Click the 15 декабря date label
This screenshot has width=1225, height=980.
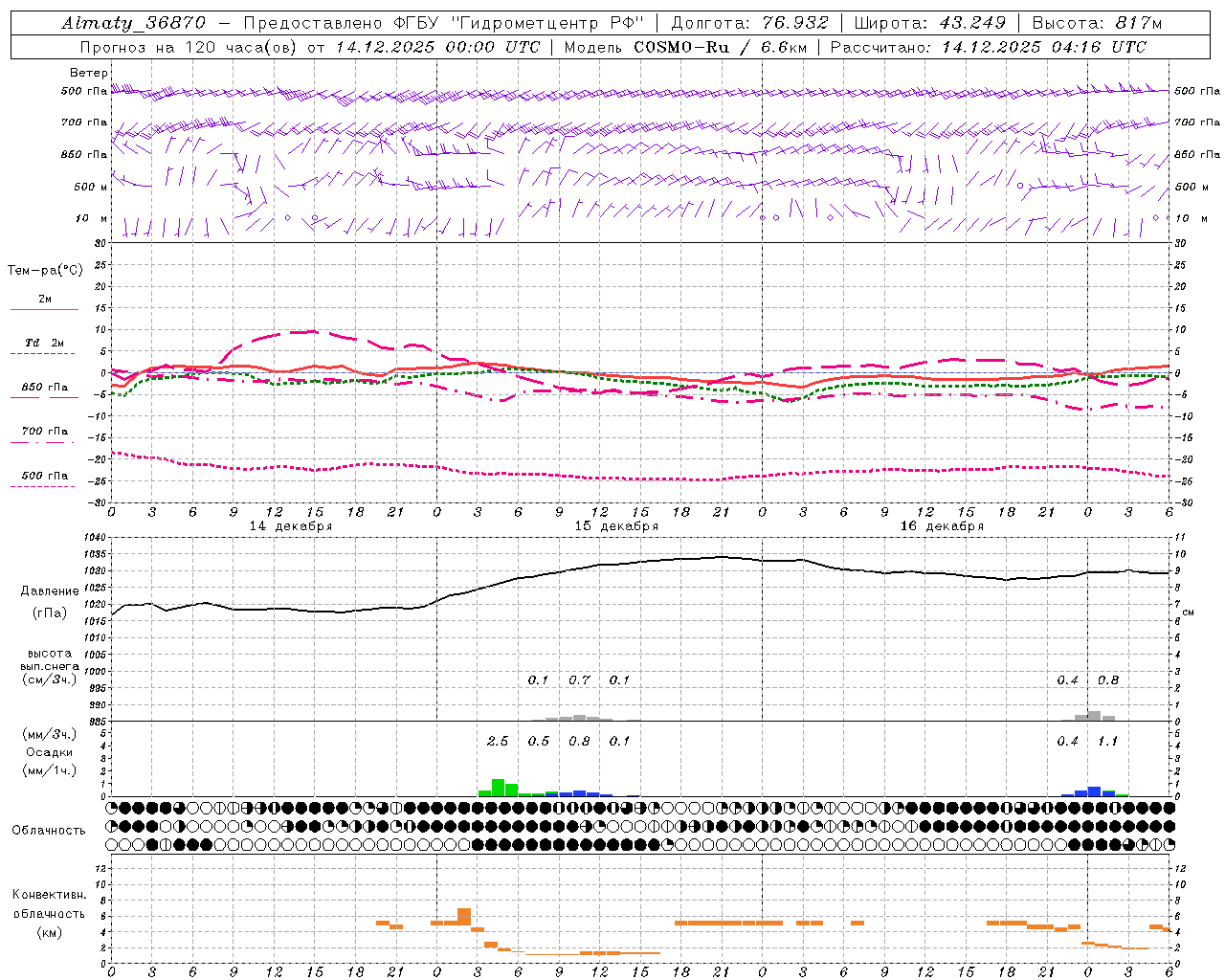(616, 526)
